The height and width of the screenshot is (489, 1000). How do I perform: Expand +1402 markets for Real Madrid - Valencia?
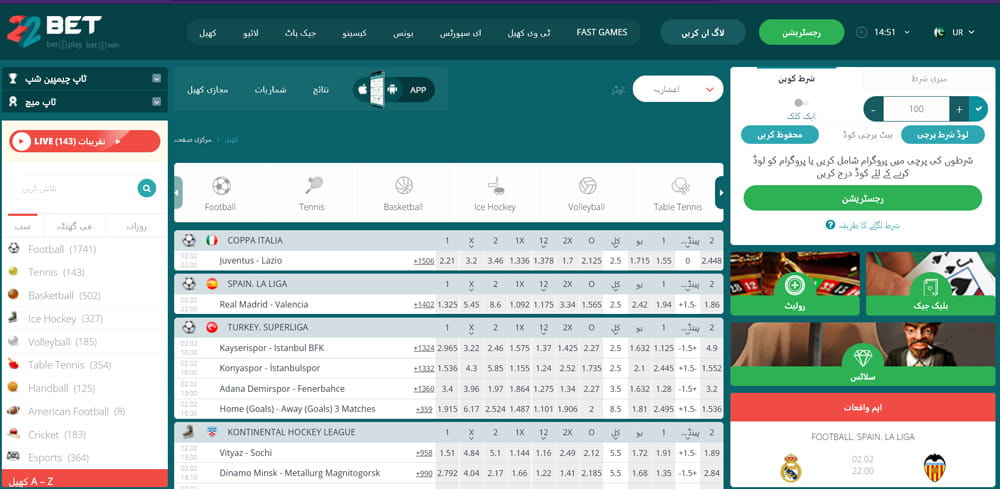423,305
